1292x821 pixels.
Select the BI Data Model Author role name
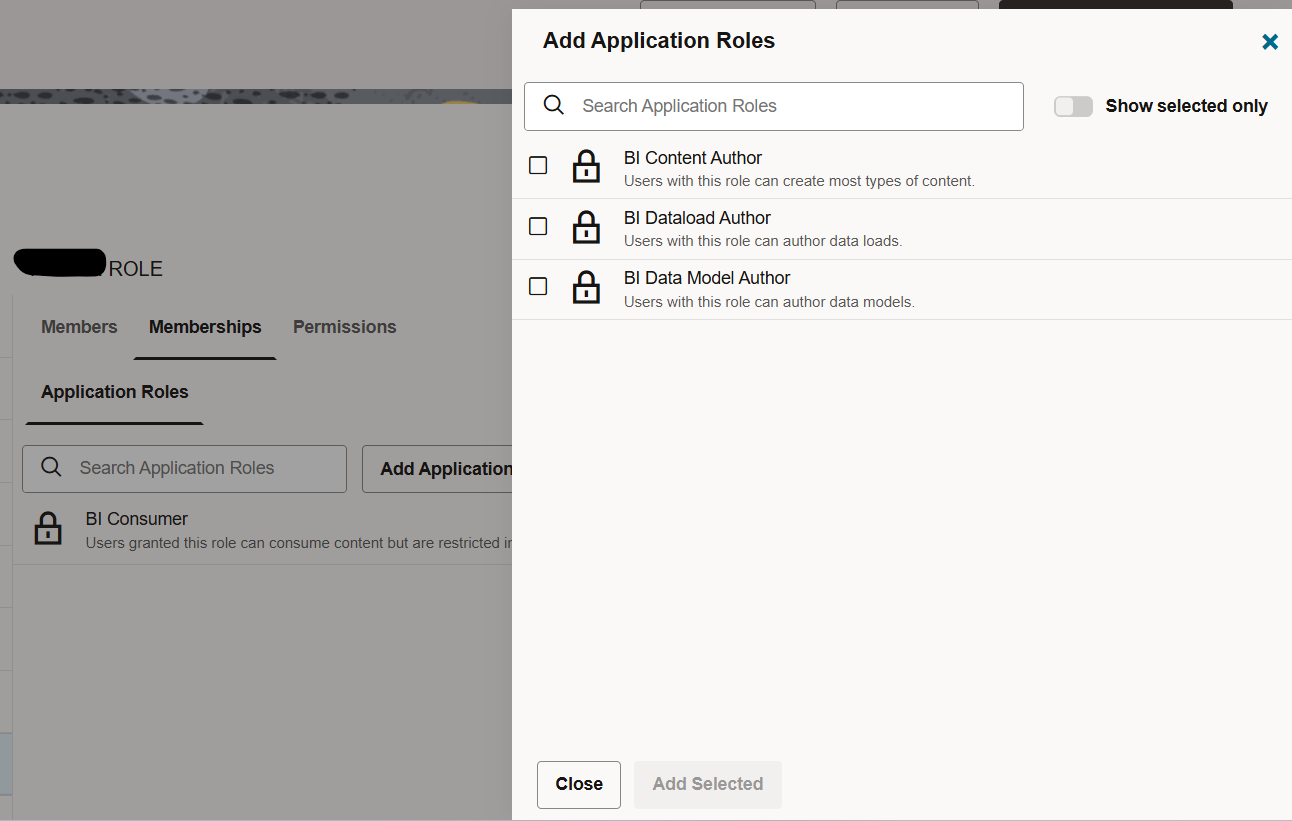(707, 278)
